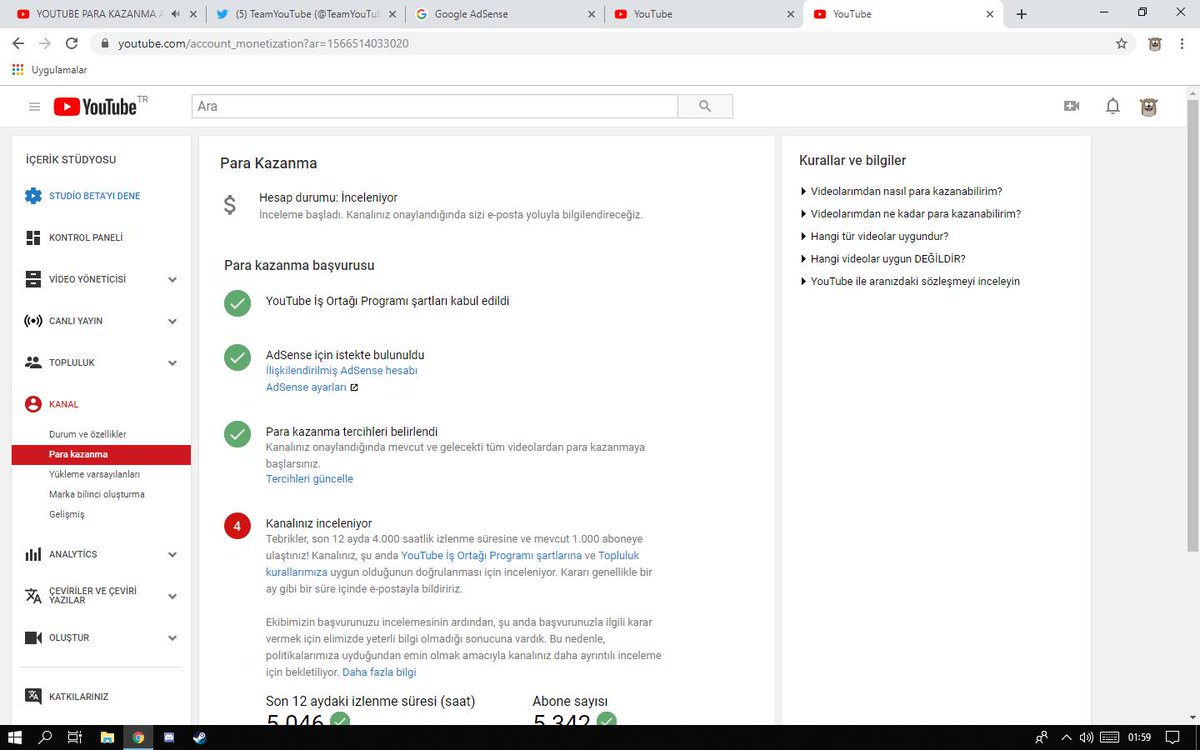
Task: Open YouTube İş Ortağı Programı şartlarına link
Action: (x=492, y=556)
